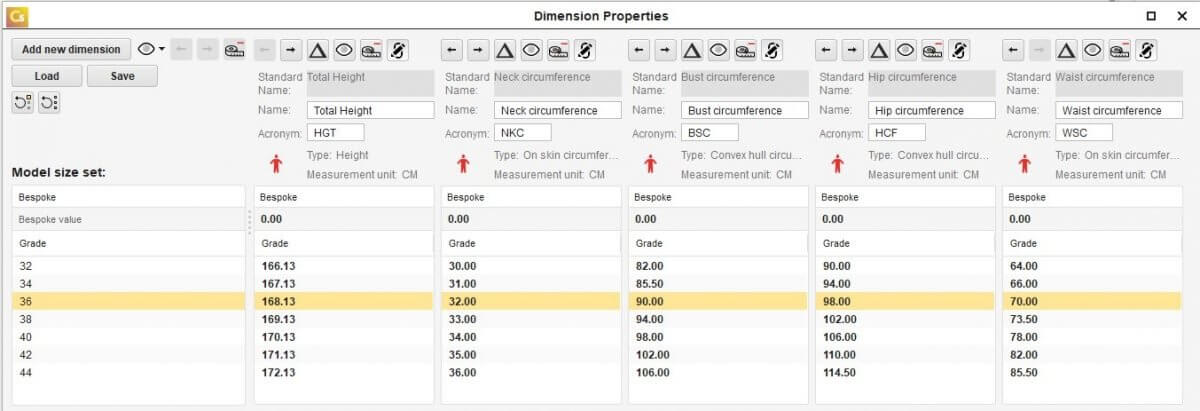Screen dimensions: 1200x411
Task: Toggle the eye visibility icon for Hip circumference
Action: coord(906,49)
